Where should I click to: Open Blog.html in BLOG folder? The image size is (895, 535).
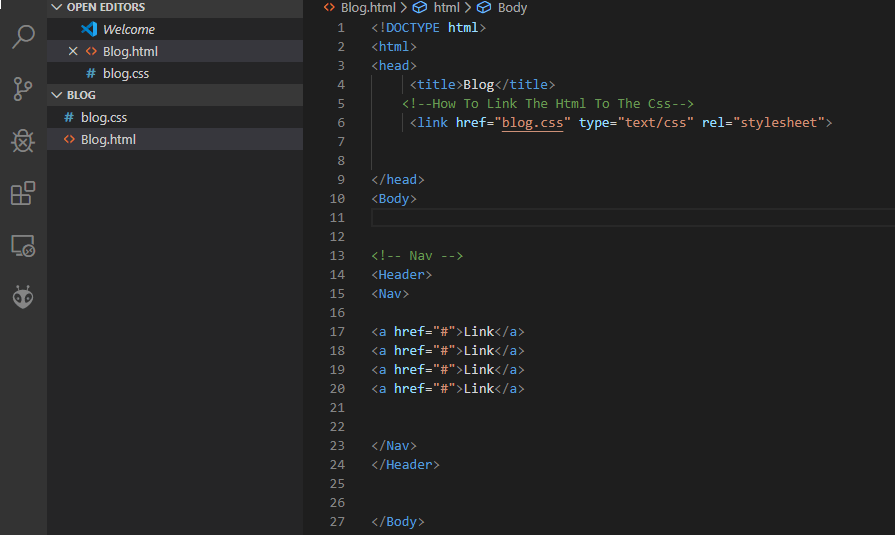click(x=108, y=139)
